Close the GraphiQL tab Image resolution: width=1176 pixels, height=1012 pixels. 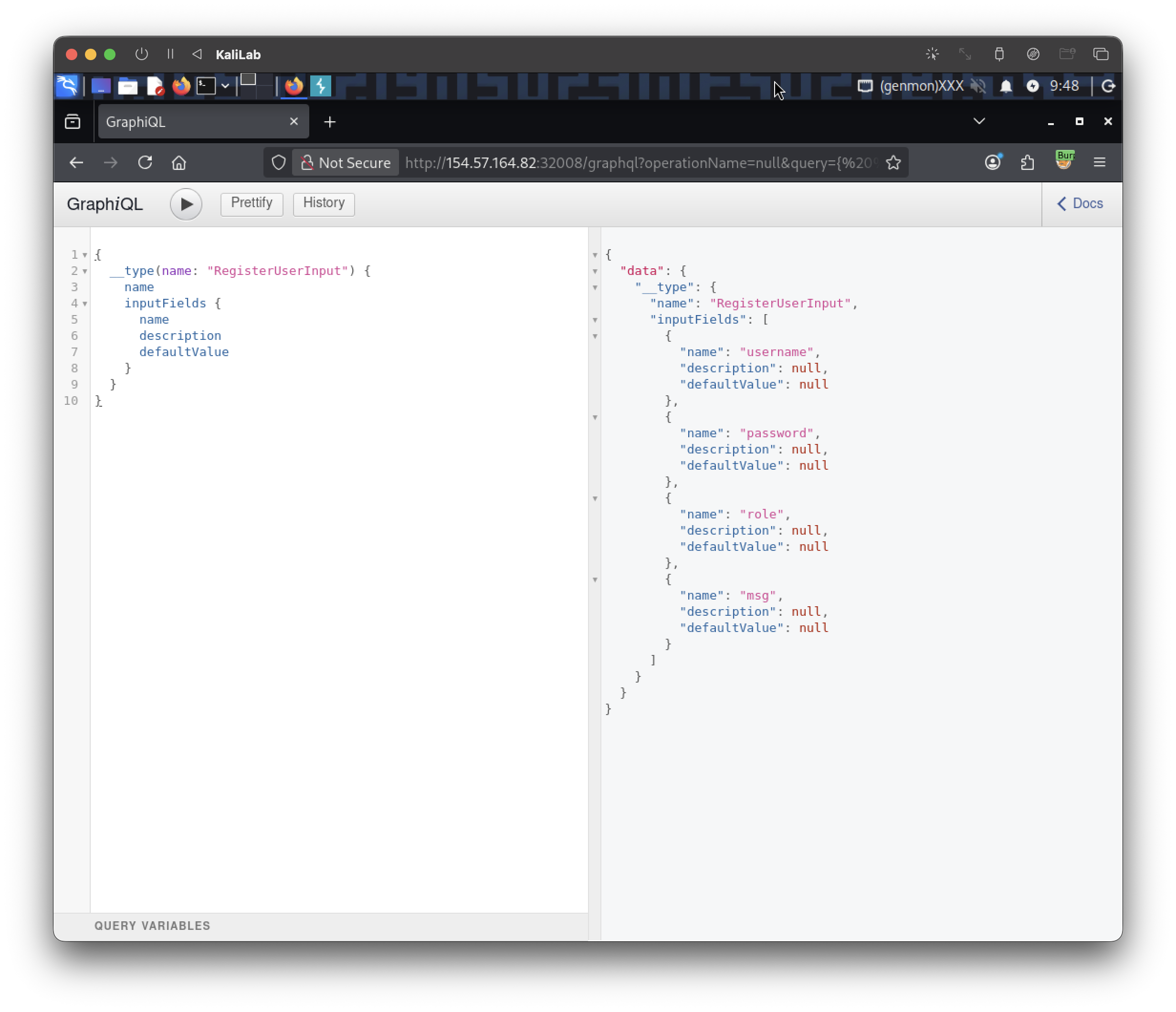pyautogui.click(x=294, y=121)
